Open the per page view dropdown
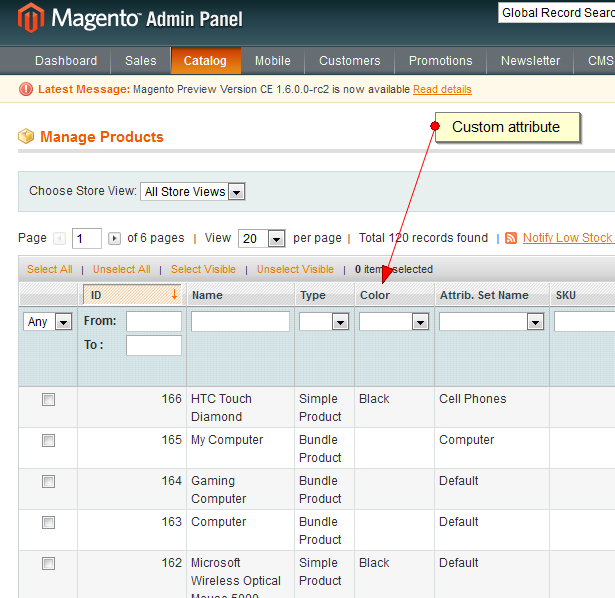Viewport: 615px width, 598px height. [262, 238]
